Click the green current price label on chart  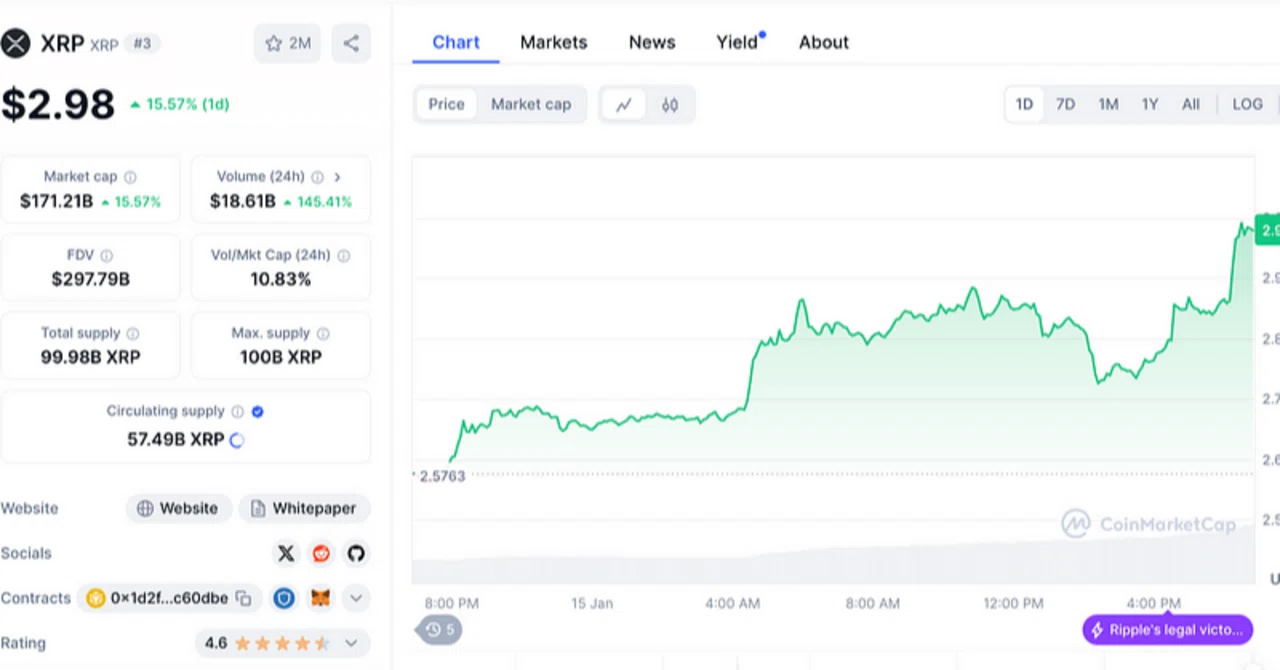pyautogui.click(x=1267, y=230)
